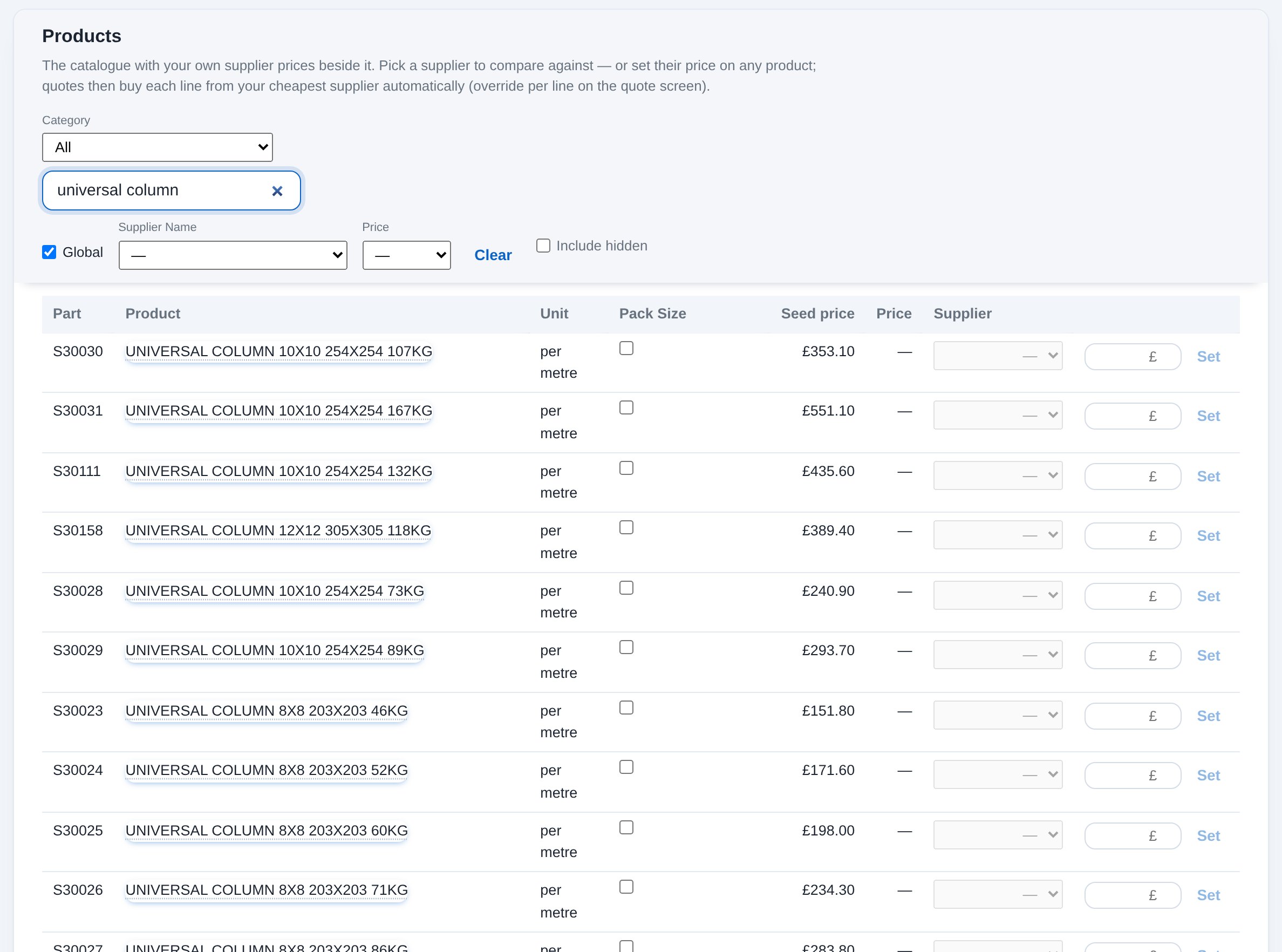Open product UNIVERSAL COLUMN 10X10 254X254 132KG
Viewport: 1282px width, 952px height.
click(x=279, y=471)
